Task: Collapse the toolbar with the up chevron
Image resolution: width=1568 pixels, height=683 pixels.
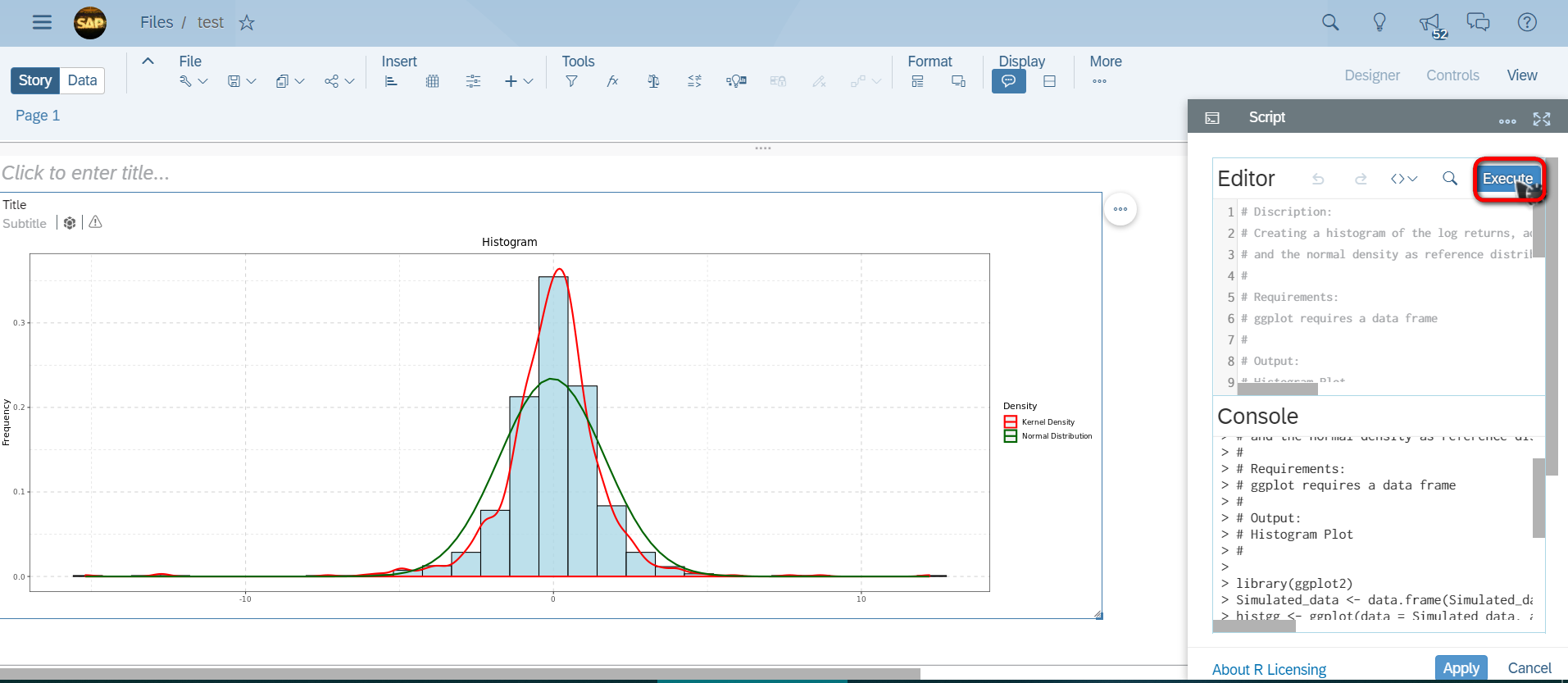Action: [x=148, y=61]
